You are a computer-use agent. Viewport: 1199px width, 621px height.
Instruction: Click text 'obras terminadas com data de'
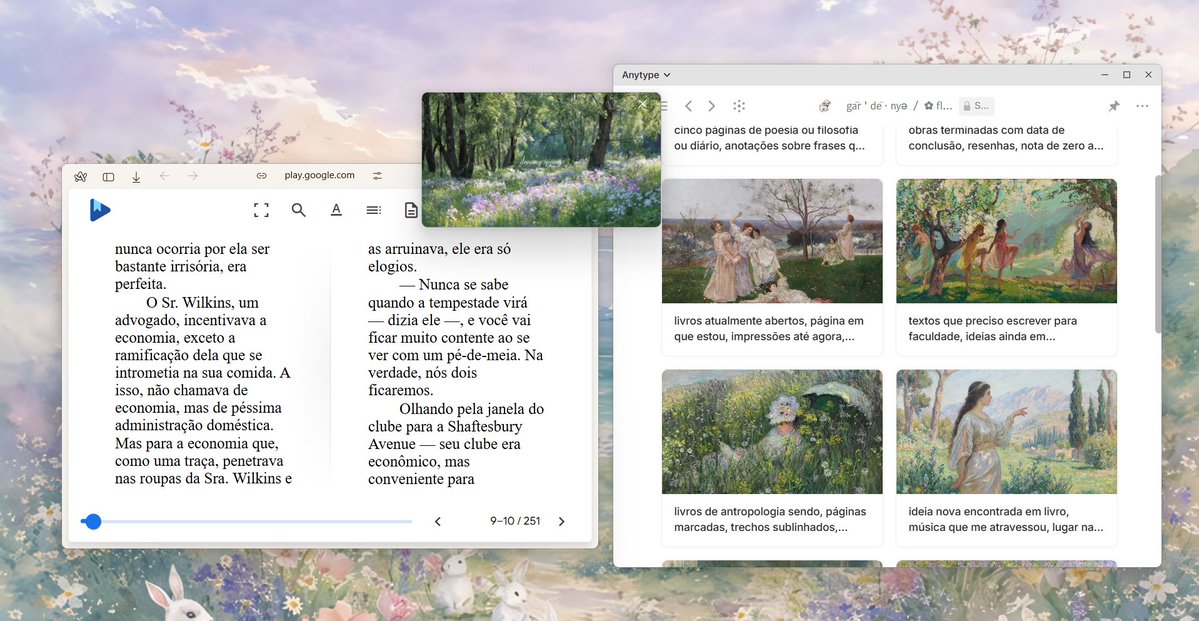pyautogui.click(x=986, y=130)
